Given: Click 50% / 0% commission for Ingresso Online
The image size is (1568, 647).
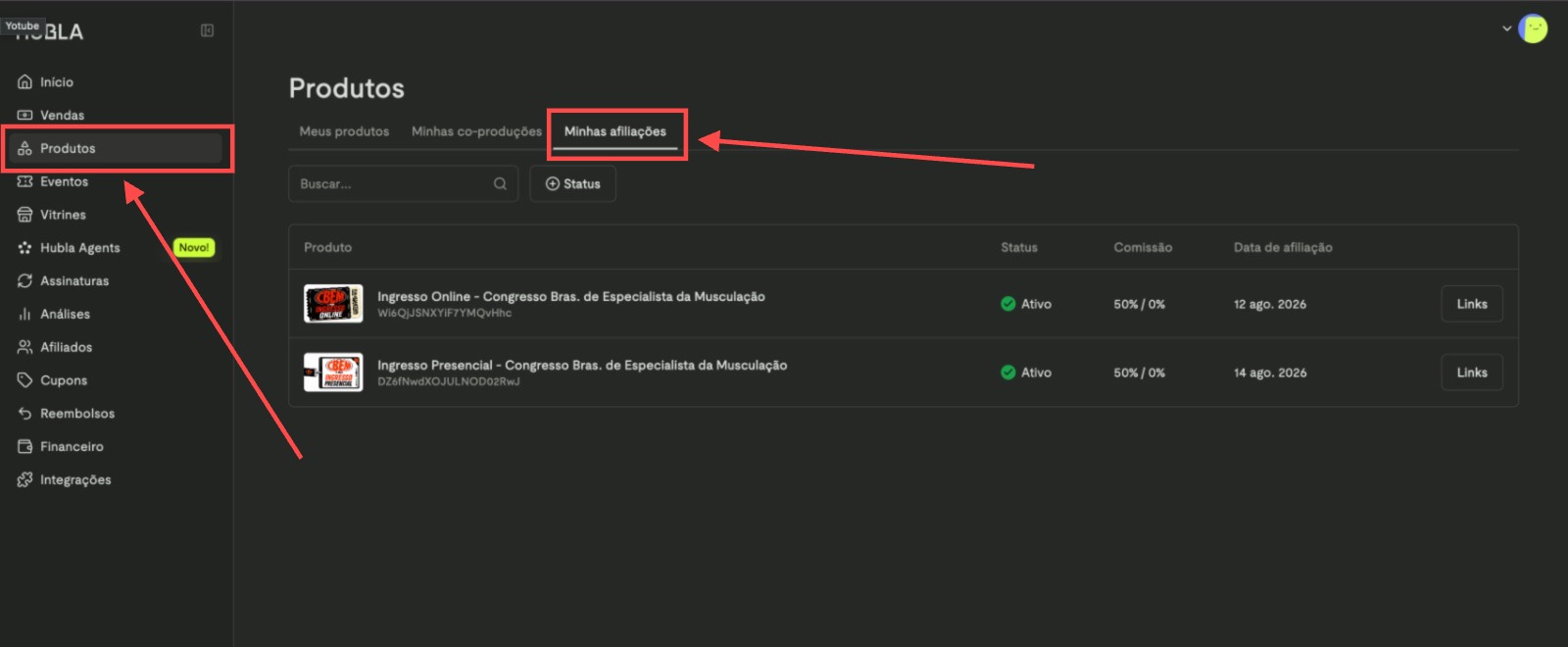Looking at the screenshot, I should click(x=1140, y=304).
